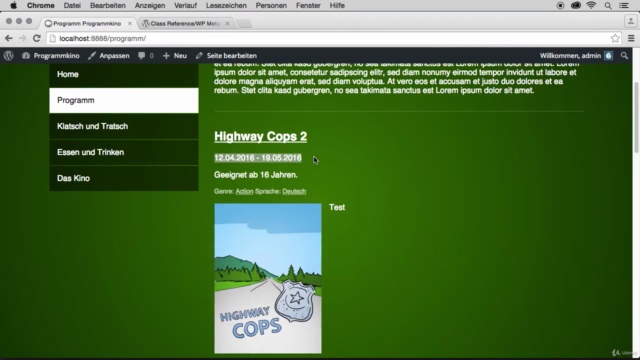Open Notification Center list icon
The image size is (640, 360).
(624, 5)
